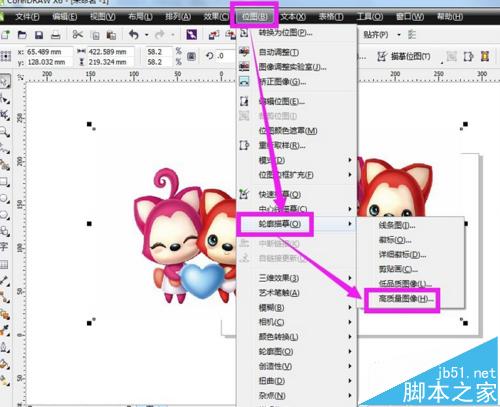Choose 重新取样(R)... menu entry
The width and height of the screenshot is (500, 407).
point(297,145)
